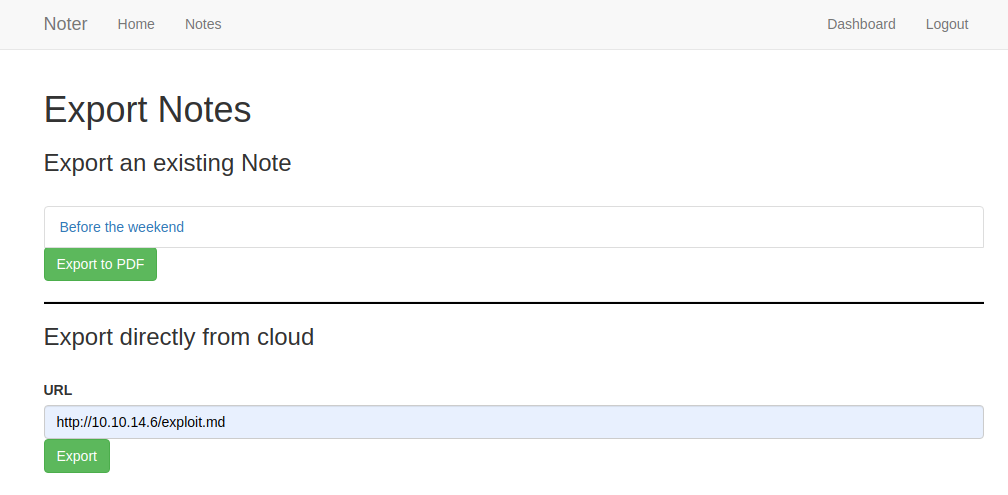This screenshot has height=495, width=1008.
Task: Open the 'Before the weekend' note link
Action: click(122, 227)
